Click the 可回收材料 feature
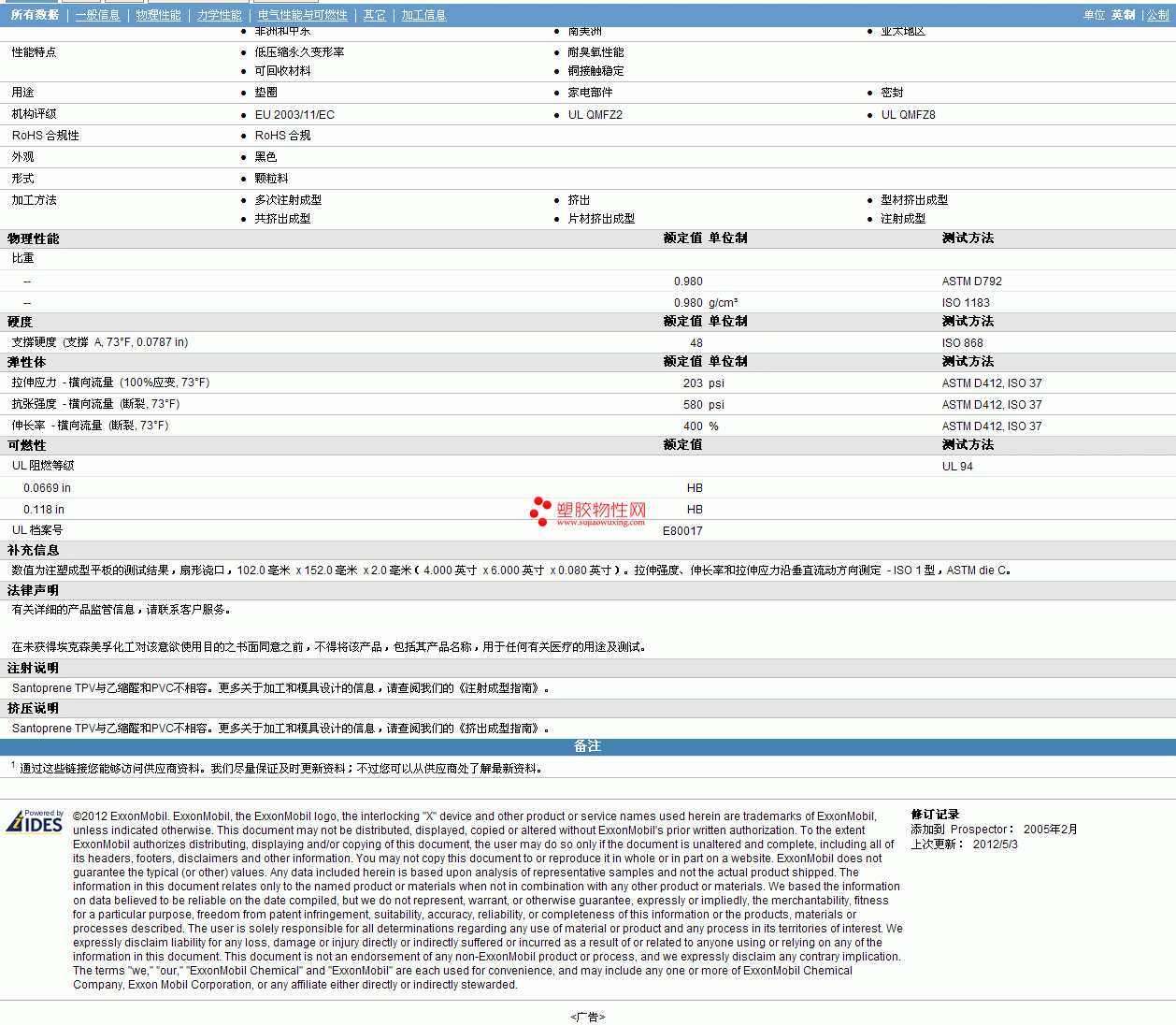This screenshot has width=1176, height=1025. (283, 71)
